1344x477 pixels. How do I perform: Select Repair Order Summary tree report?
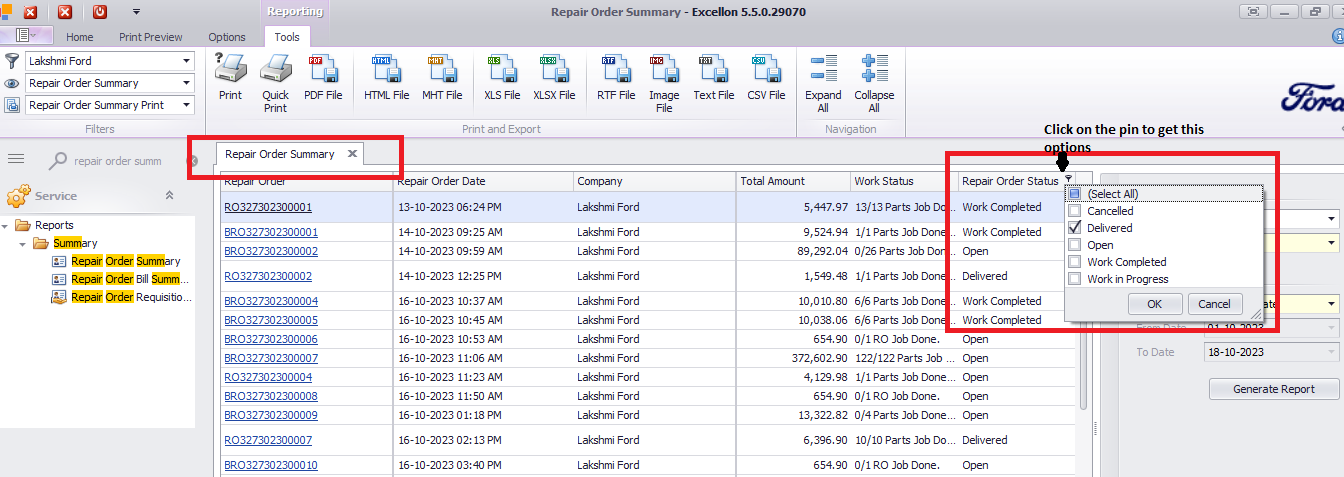(125, 261)
